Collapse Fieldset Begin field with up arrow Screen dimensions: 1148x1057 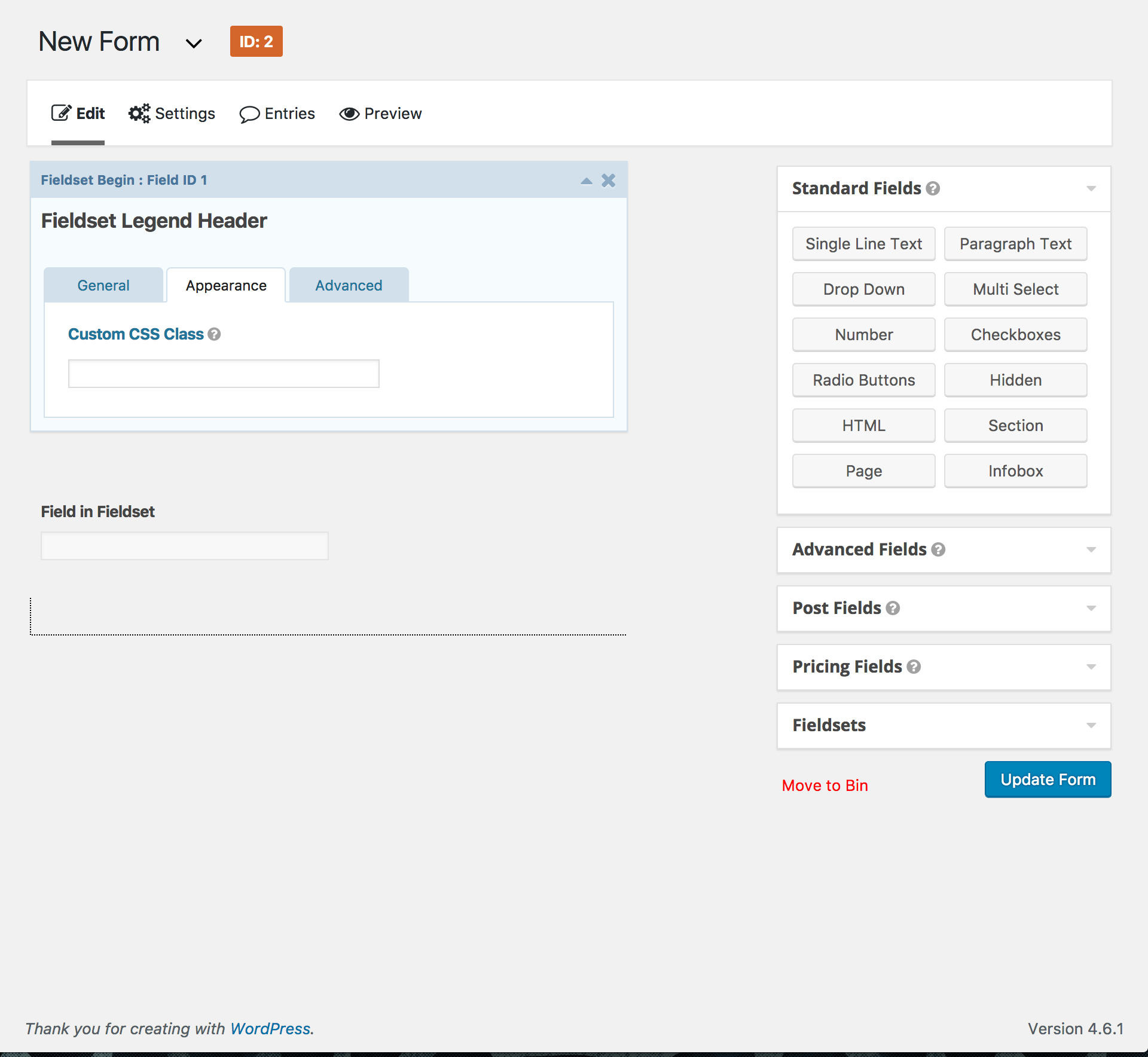click(x=587, y=181)
